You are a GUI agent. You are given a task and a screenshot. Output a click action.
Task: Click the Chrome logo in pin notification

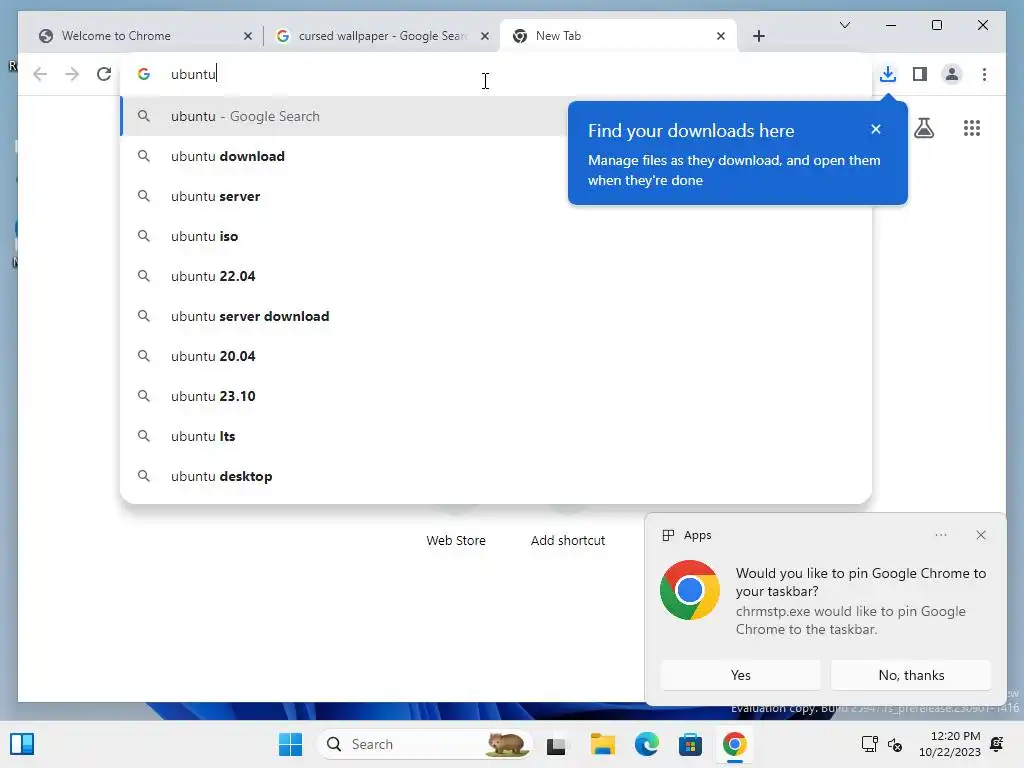[690, 590]
